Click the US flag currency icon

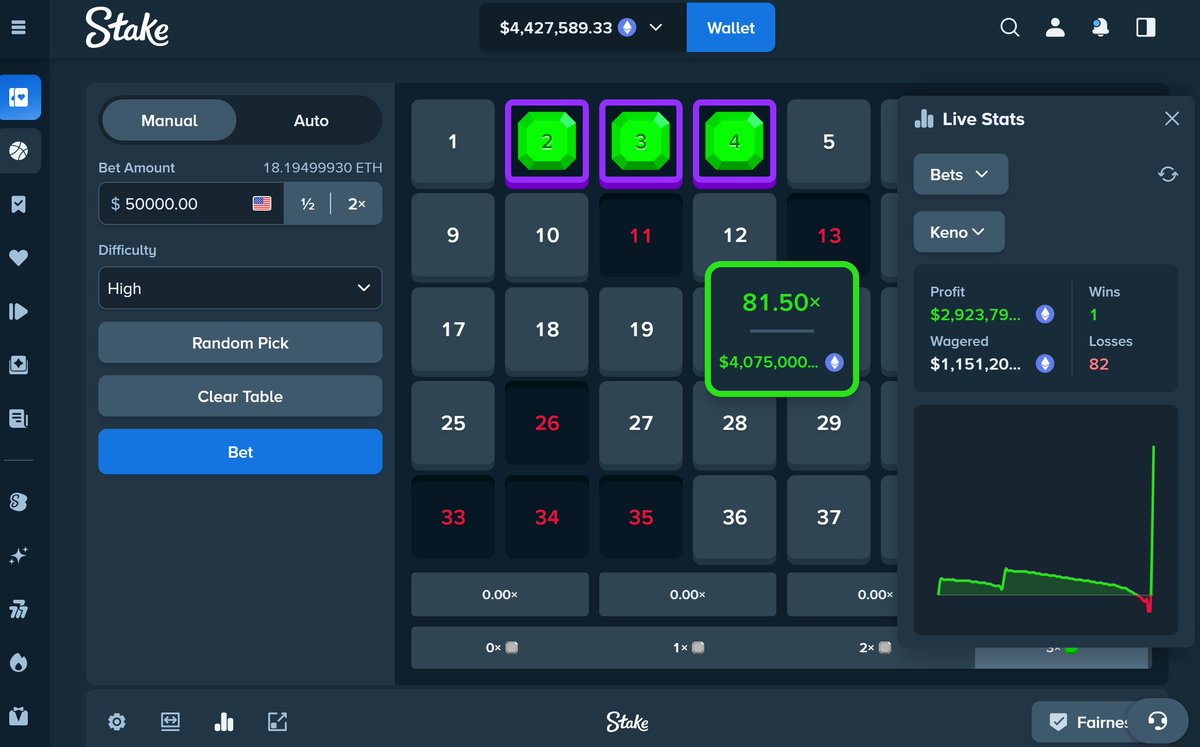pyautogui.click(x=262, y=203)
